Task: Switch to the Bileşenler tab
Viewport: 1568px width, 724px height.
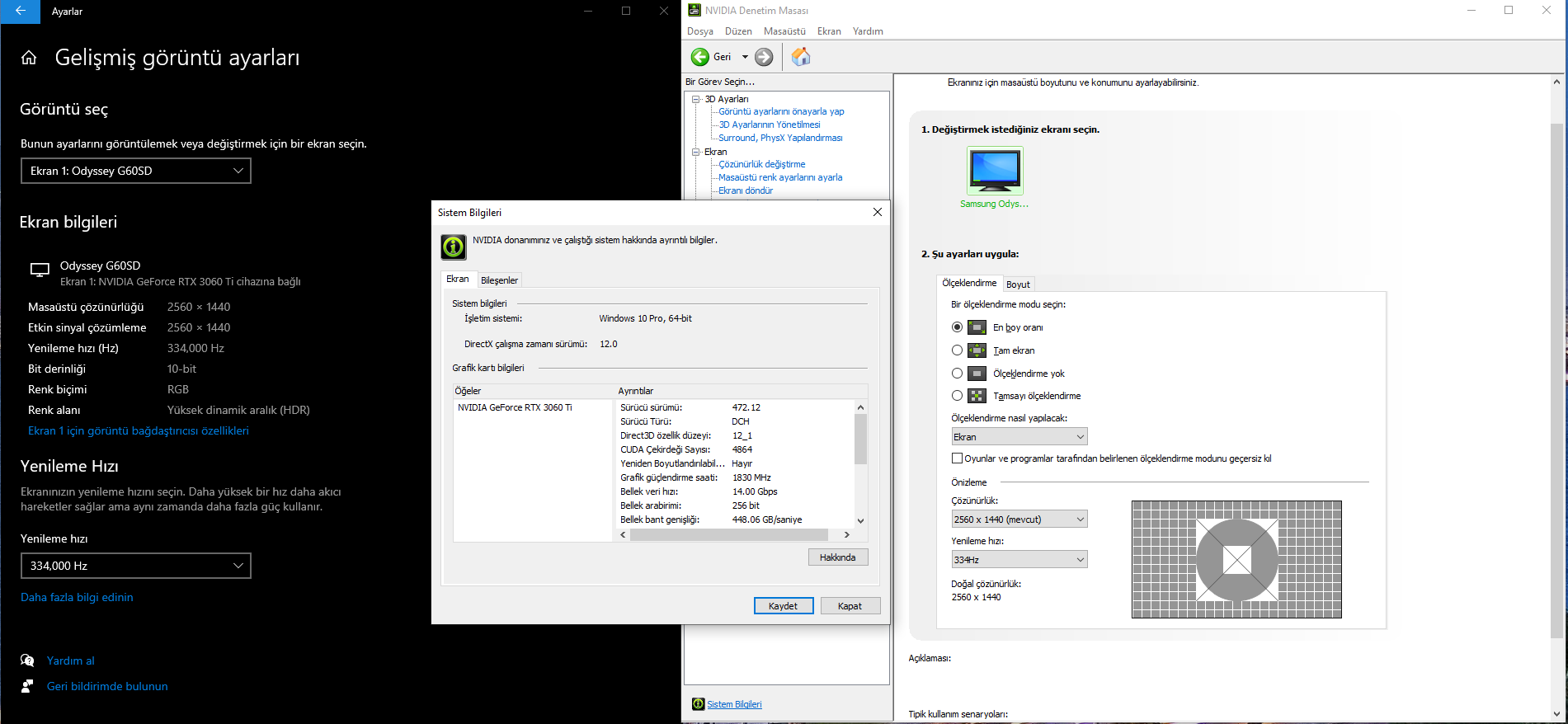Action: click(499, 280)
